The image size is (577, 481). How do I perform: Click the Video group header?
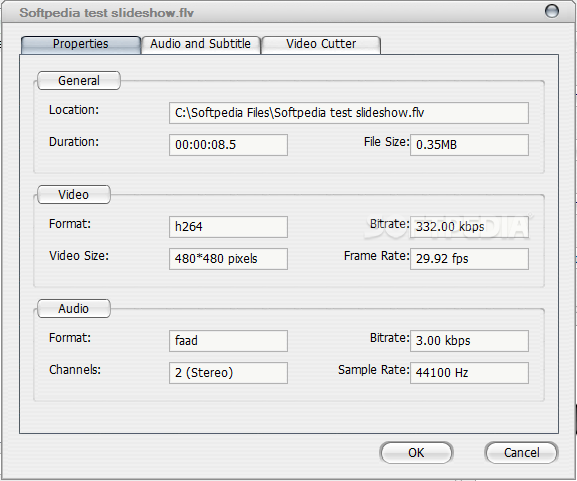(x=74, y=195)
